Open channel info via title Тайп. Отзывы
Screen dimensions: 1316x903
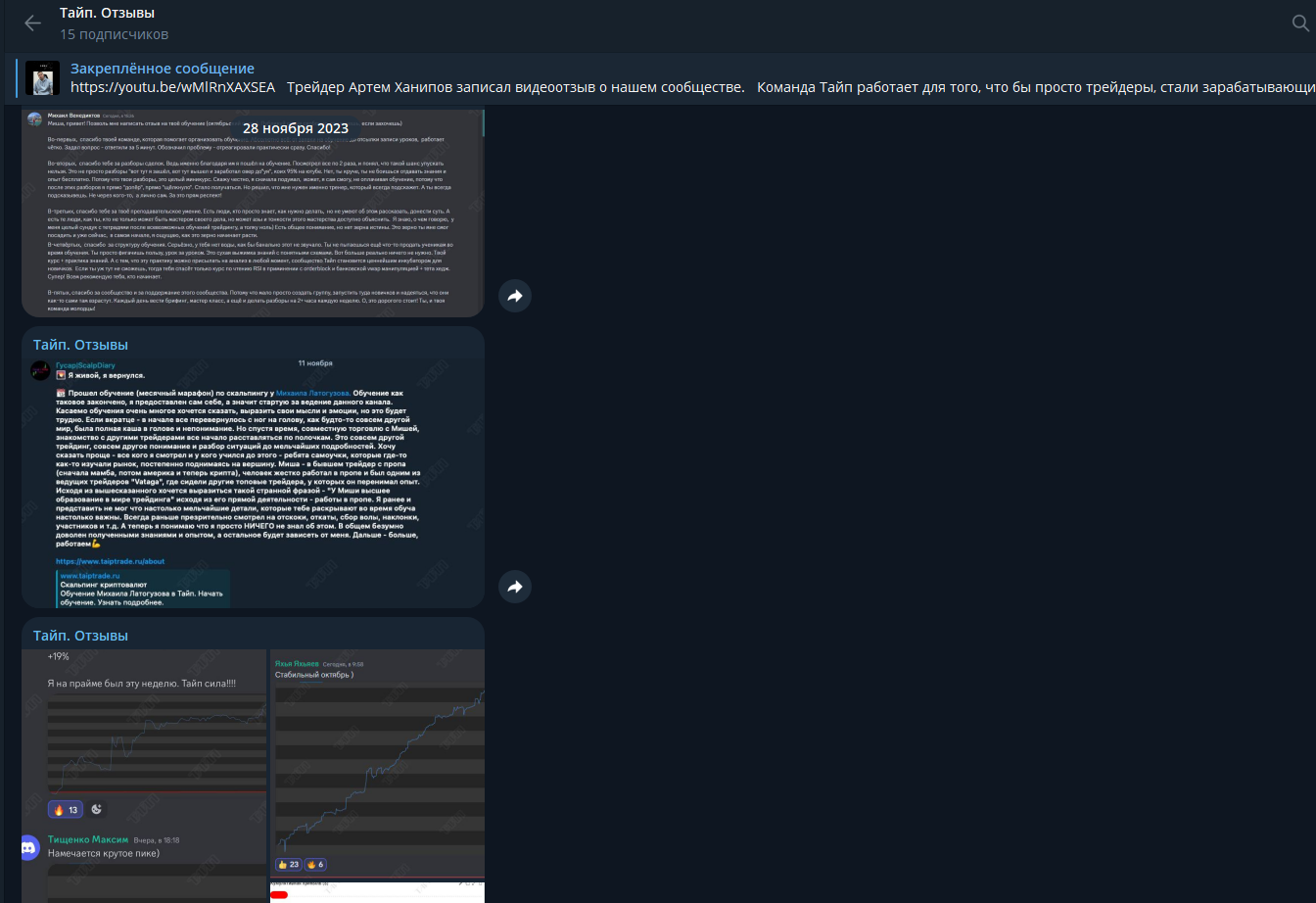coord(107,13)
